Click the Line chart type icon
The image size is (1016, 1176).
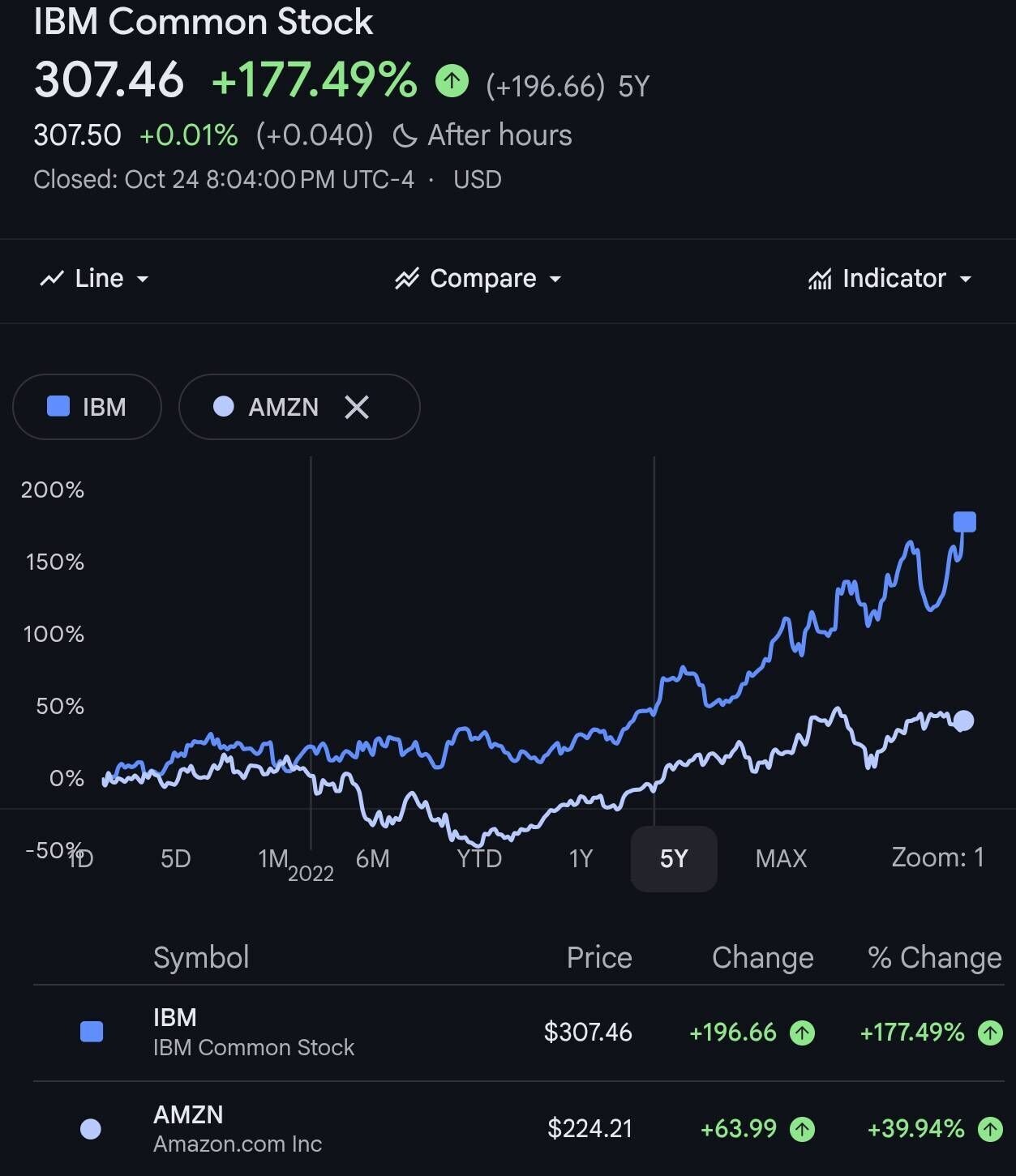pyautogui.click(x=51, y=278)
